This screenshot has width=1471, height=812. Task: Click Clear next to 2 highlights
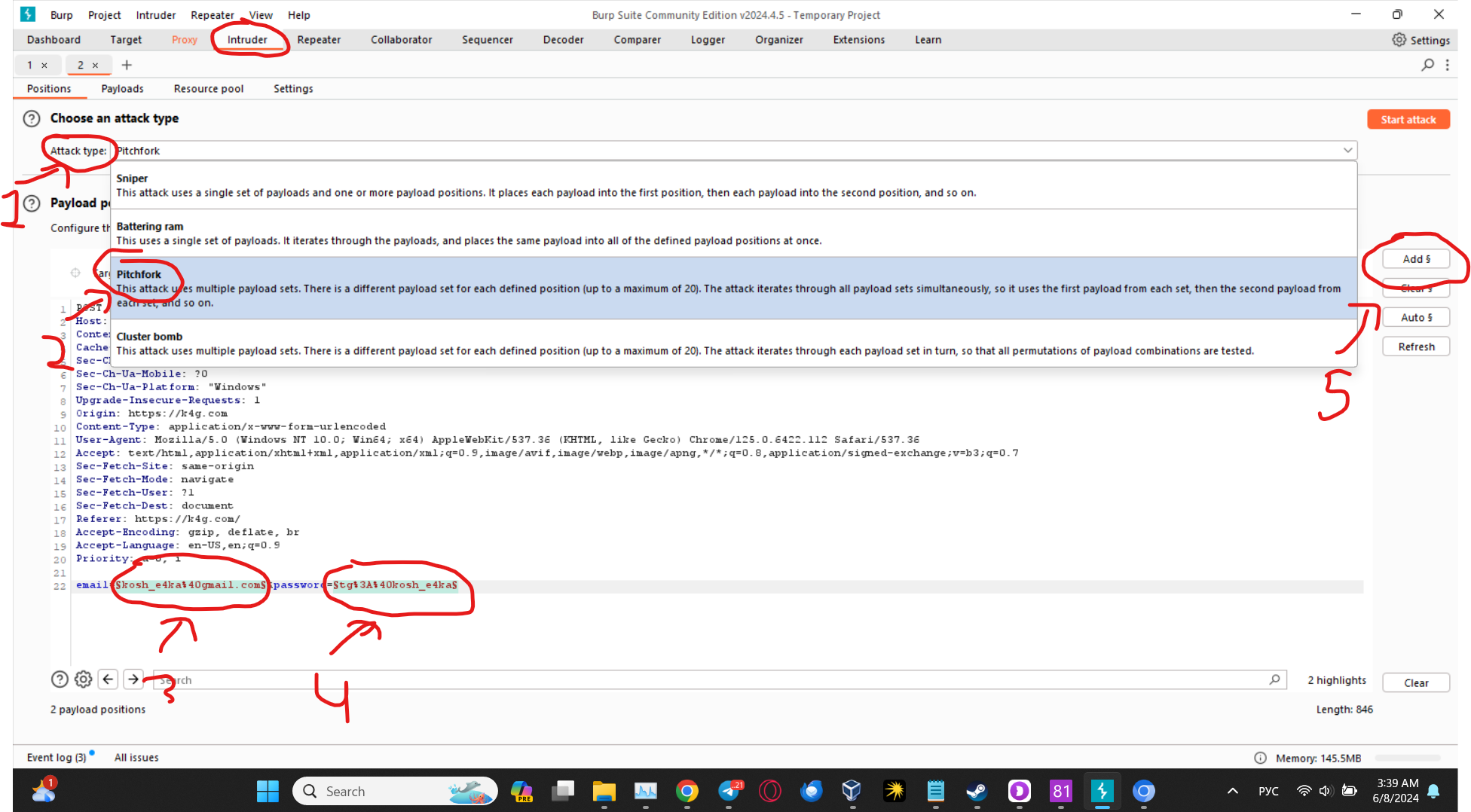click(x=1417, y=683)
